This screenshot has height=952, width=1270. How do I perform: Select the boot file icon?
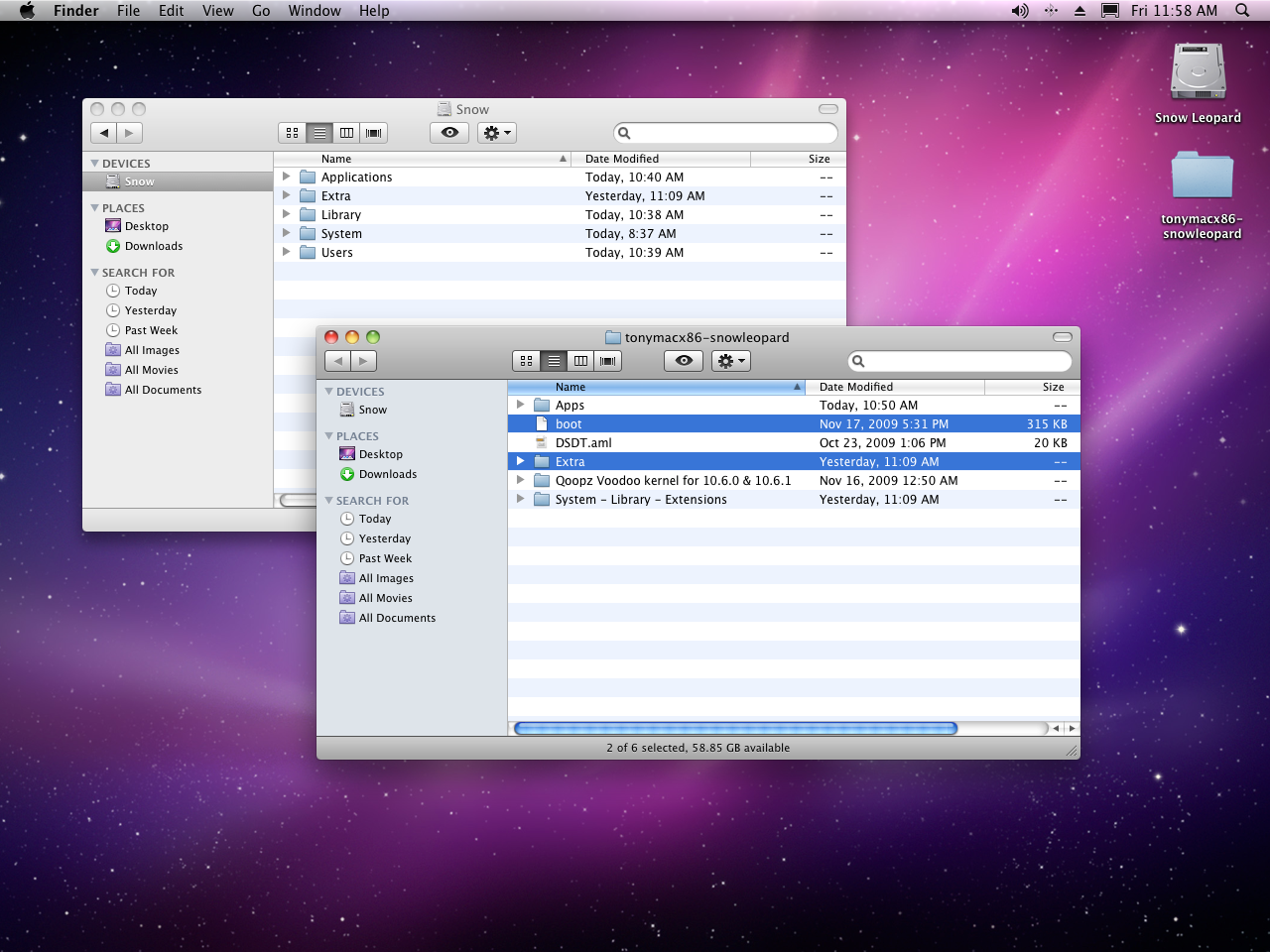click(542, 423)
